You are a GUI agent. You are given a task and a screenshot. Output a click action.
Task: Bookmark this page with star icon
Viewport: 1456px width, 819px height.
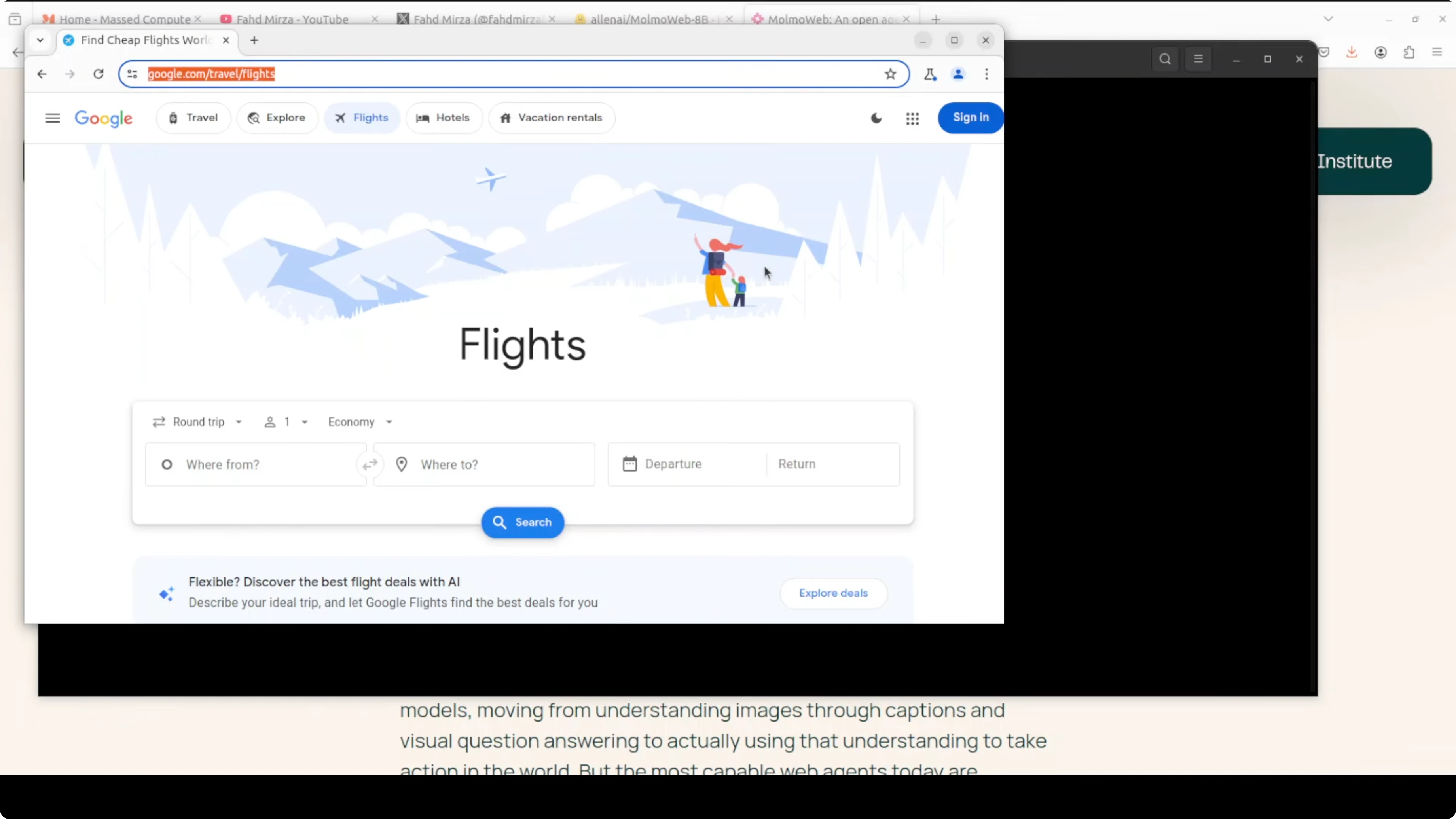click(890, 74)
